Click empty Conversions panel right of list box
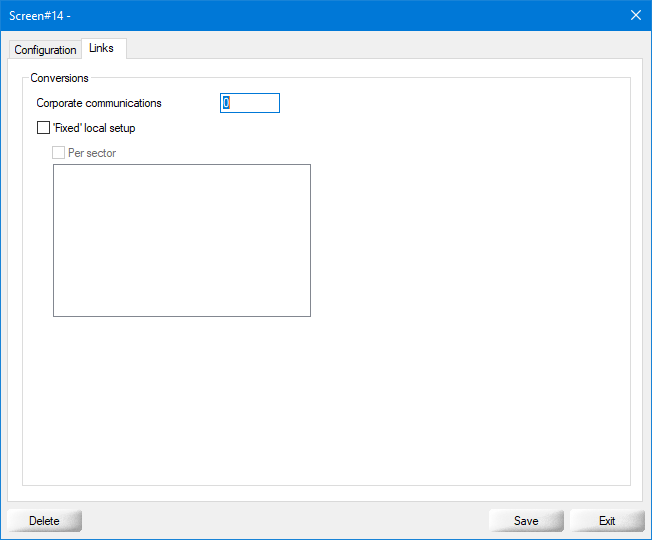This screenshot has width=652, height=540. pyautogui.click(x=470, y=240)
